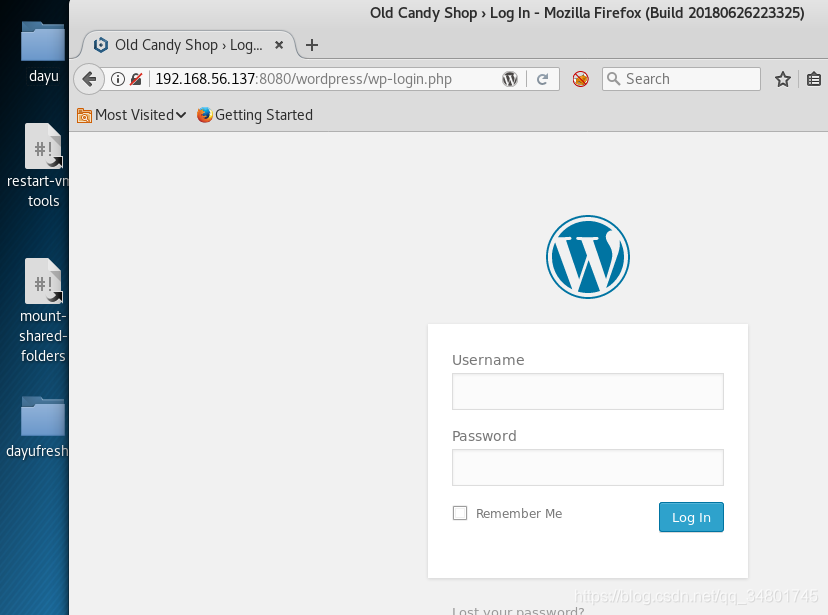Bookmark this page with the star icon
The height and width of the screenshot is (615, 828).
783,79
